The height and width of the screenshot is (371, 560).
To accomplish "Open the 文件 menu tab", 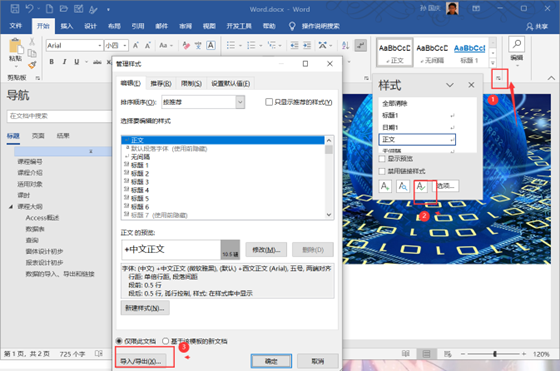I will coord(16,26).
